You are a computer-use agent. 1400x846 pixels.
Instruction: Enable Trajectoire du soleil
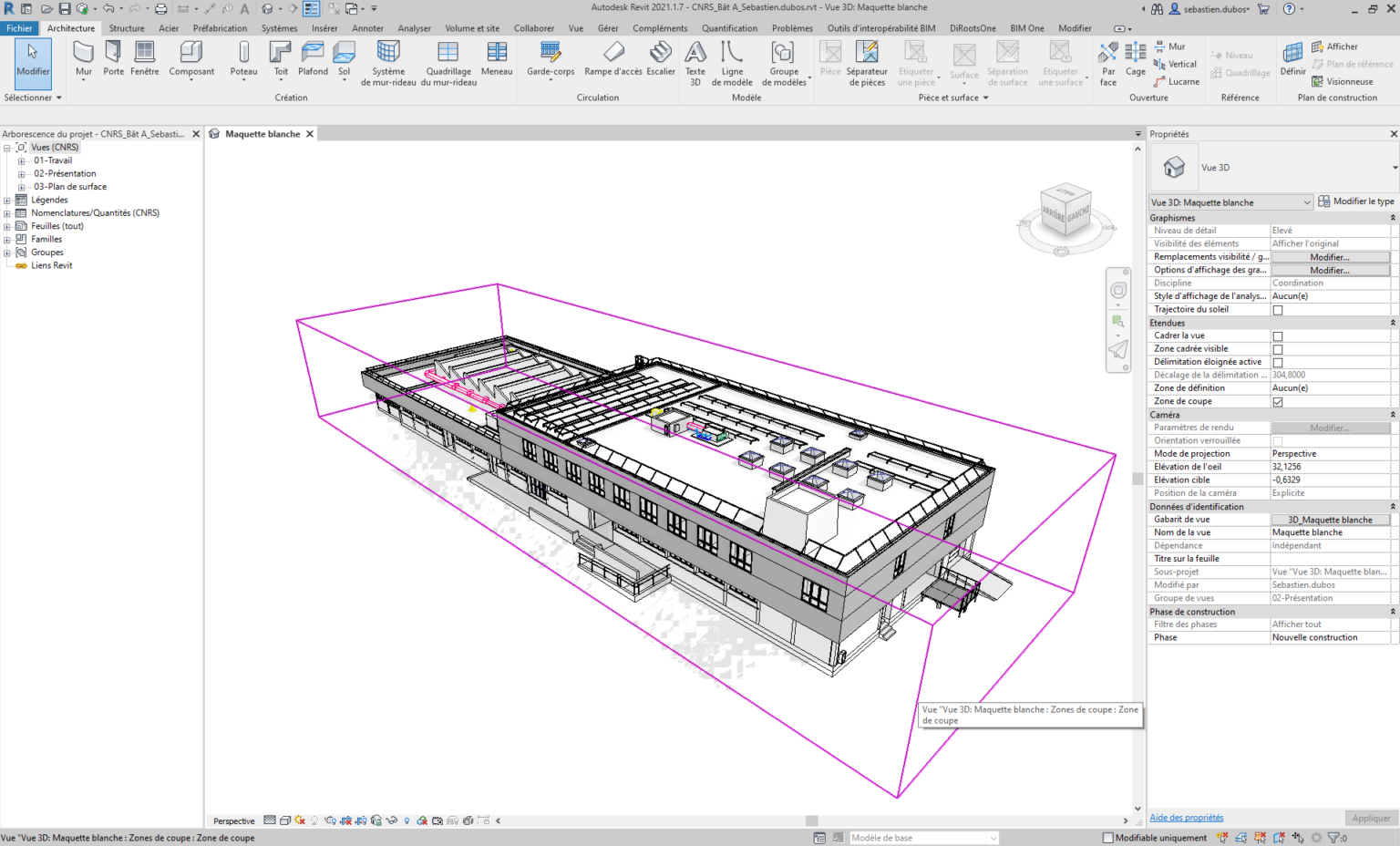pos(1277,309)
